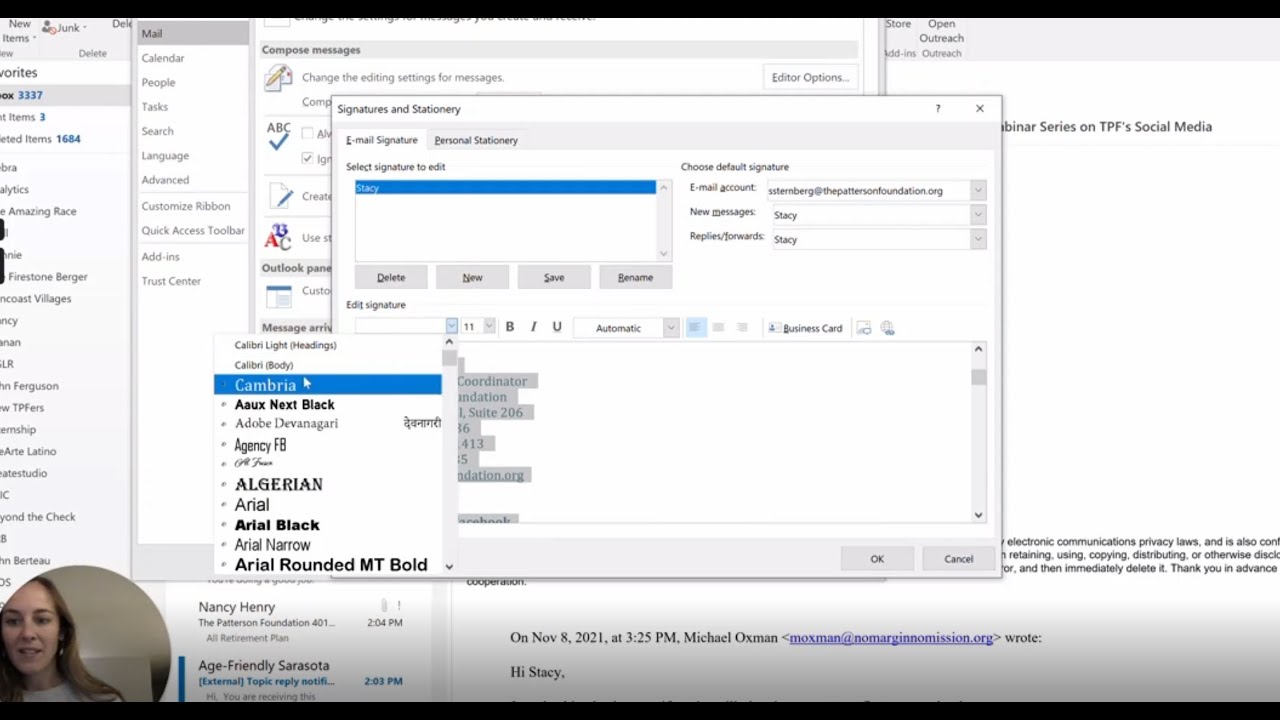Choose Algerian font
The width and height of the screenshot is (1280, 720).
(328, 484)
